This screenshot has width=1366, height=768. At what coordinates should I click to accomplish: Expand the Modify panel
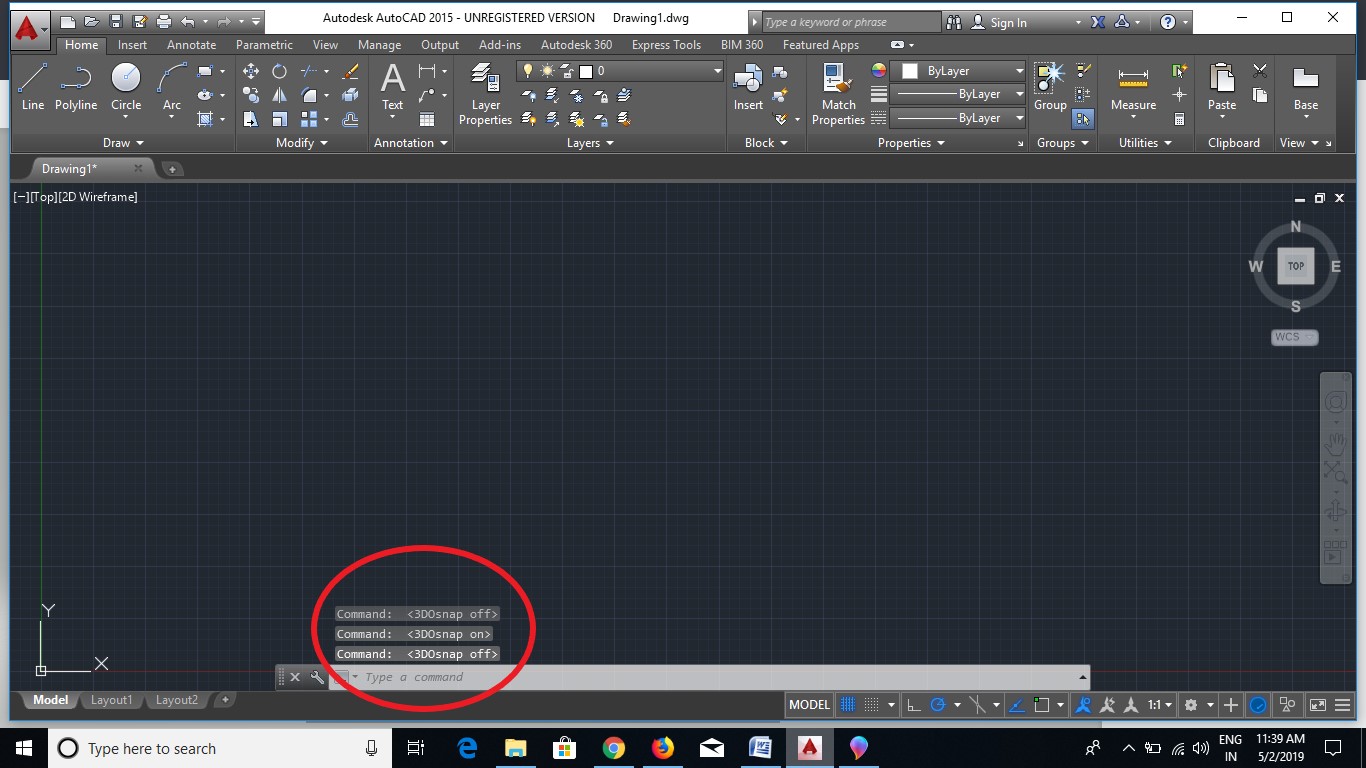(x=300, y=143)
